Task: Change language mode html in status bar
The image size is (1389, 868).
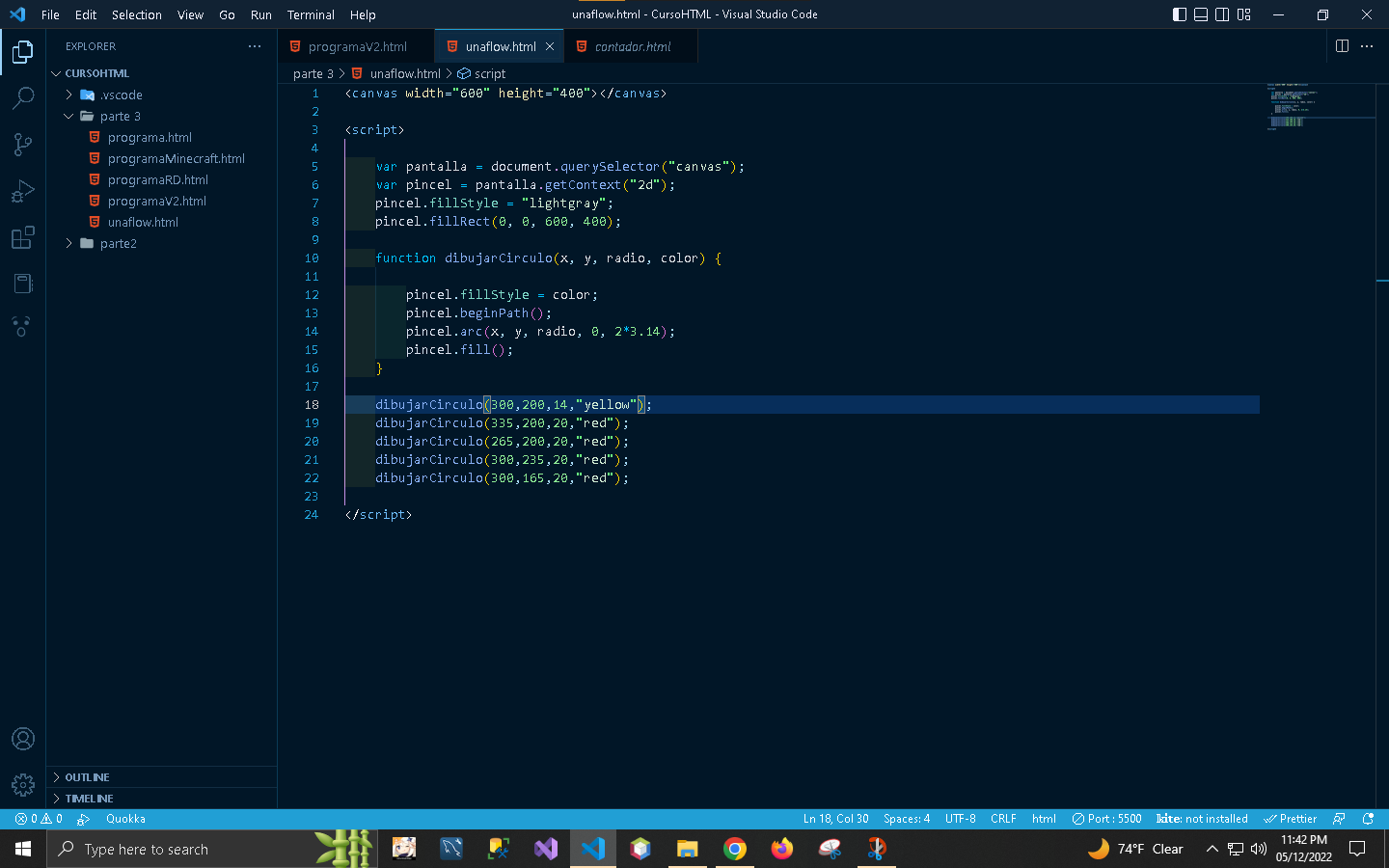Action: tap(1044, 819)
